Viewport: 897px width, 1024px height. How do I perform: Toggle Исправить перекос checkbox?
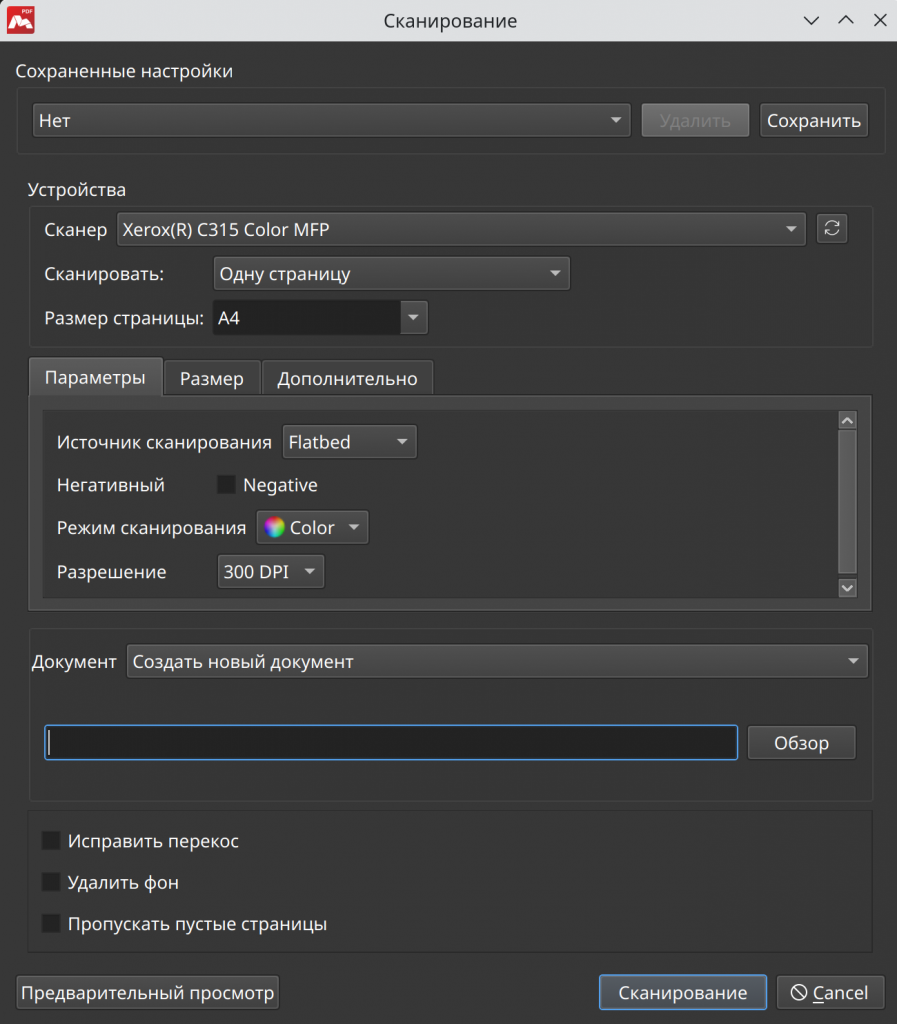[x=51, y=841]
